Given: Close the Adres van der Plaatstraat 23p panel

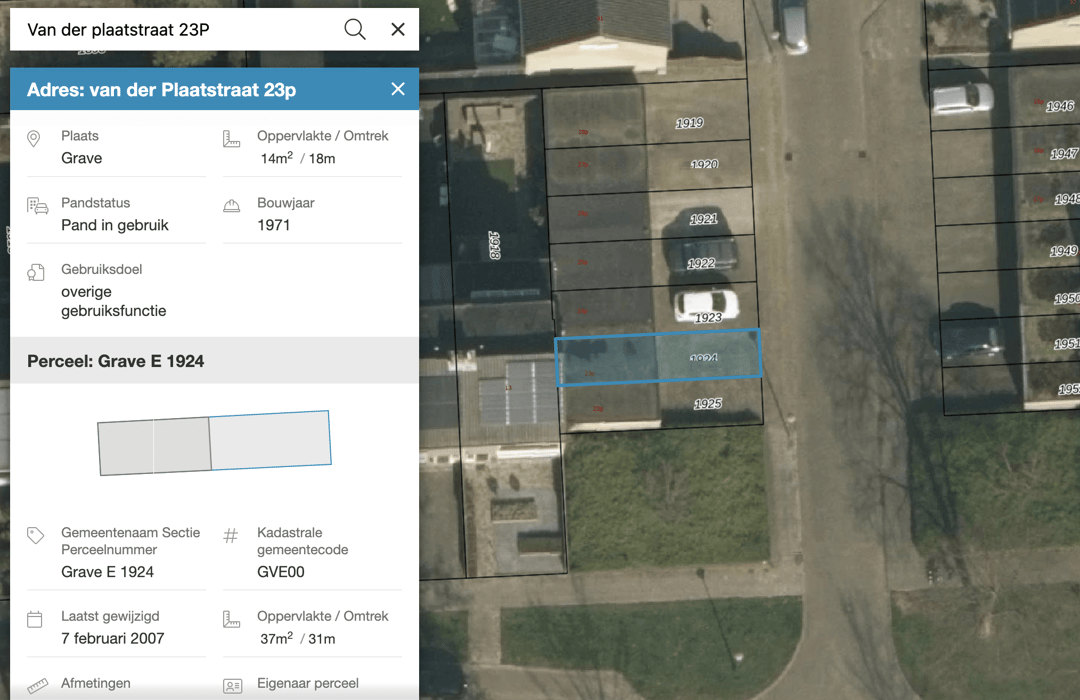Looking at the screenshot, I should point(397,89).
